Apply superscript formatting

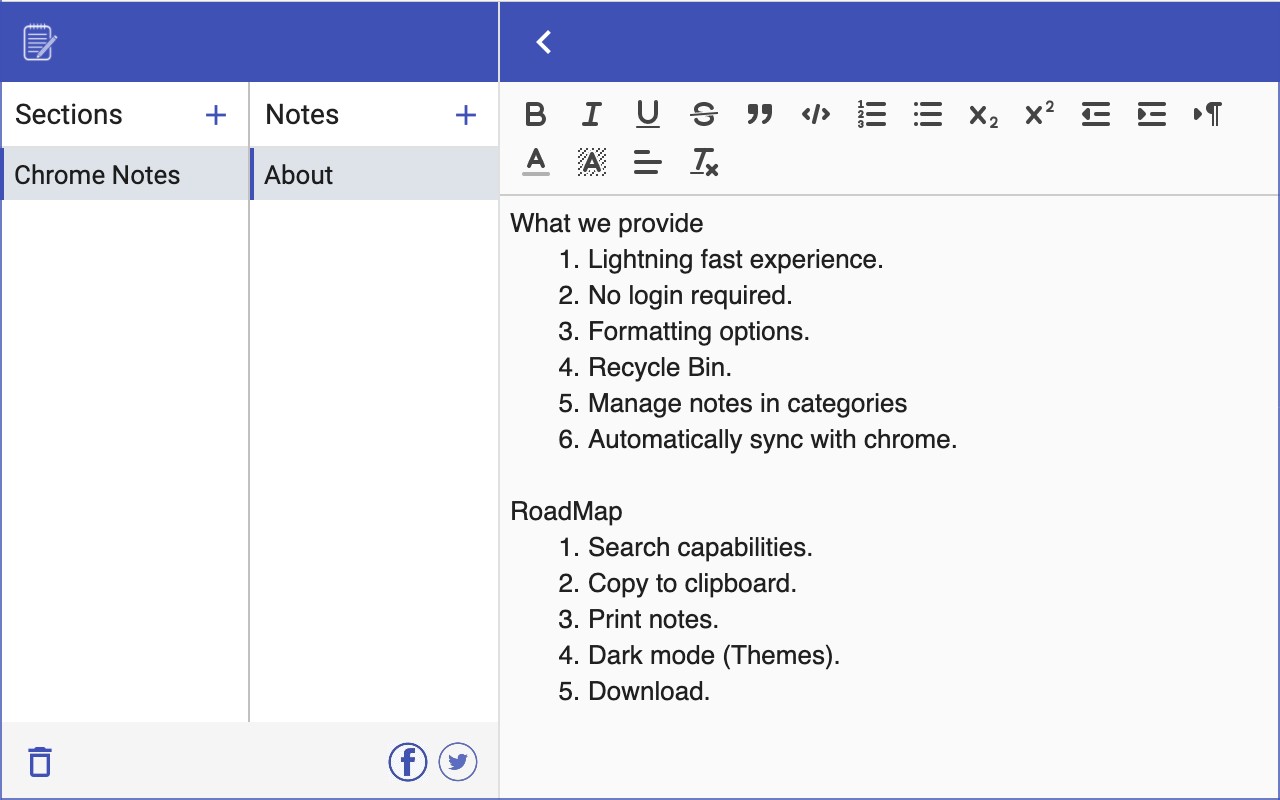click(x=1040, y=115)
